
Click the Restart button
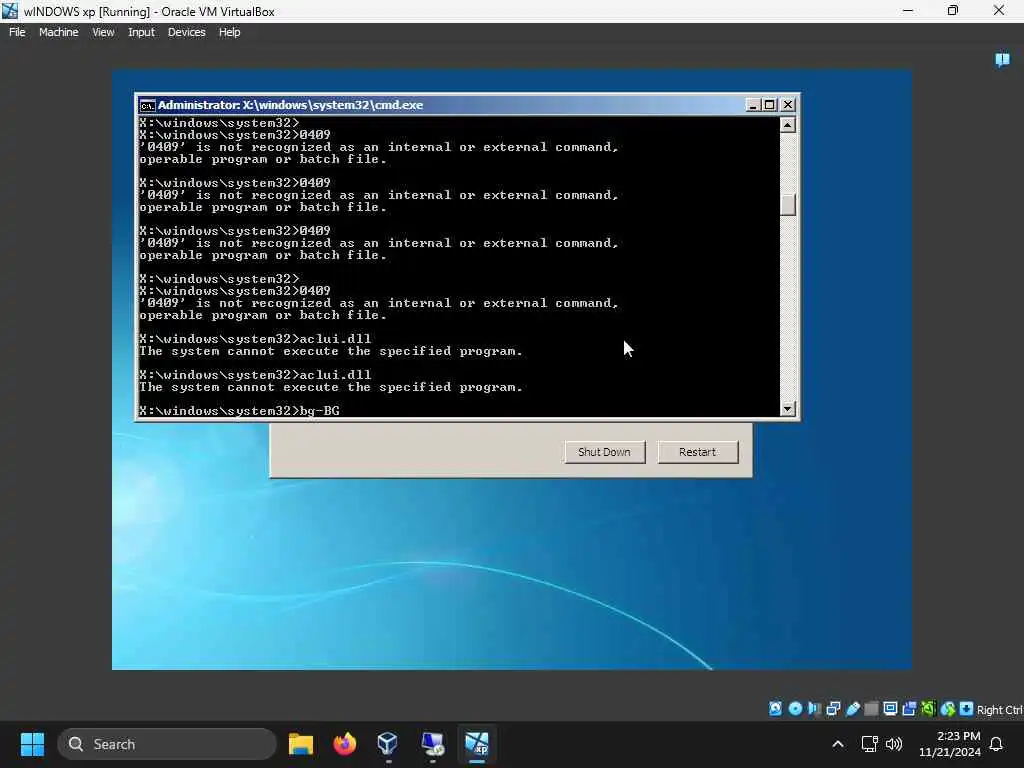click(x=697, y=452)
